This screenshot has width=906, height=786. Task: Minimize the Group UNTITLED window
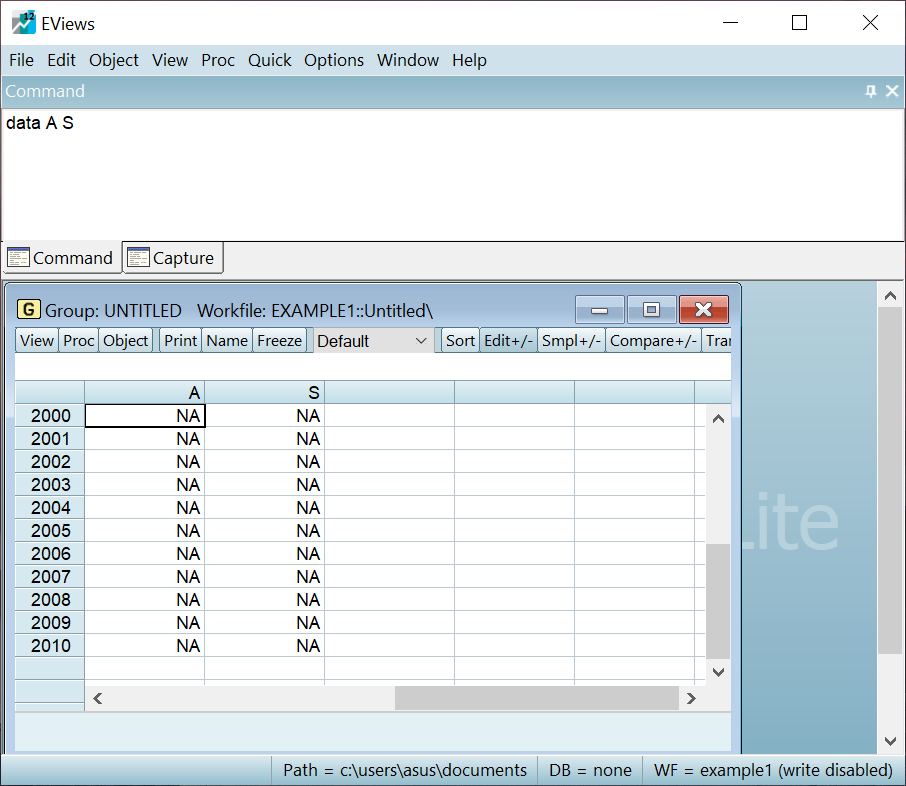point(600,310)
